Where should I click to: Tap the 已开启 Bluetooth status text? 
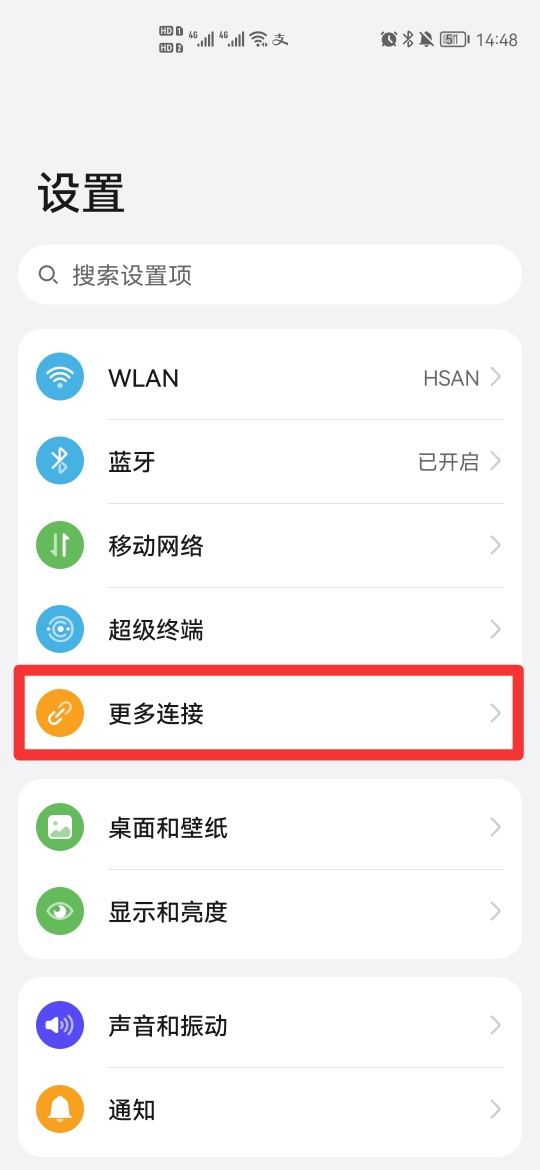tap(448, 462)
